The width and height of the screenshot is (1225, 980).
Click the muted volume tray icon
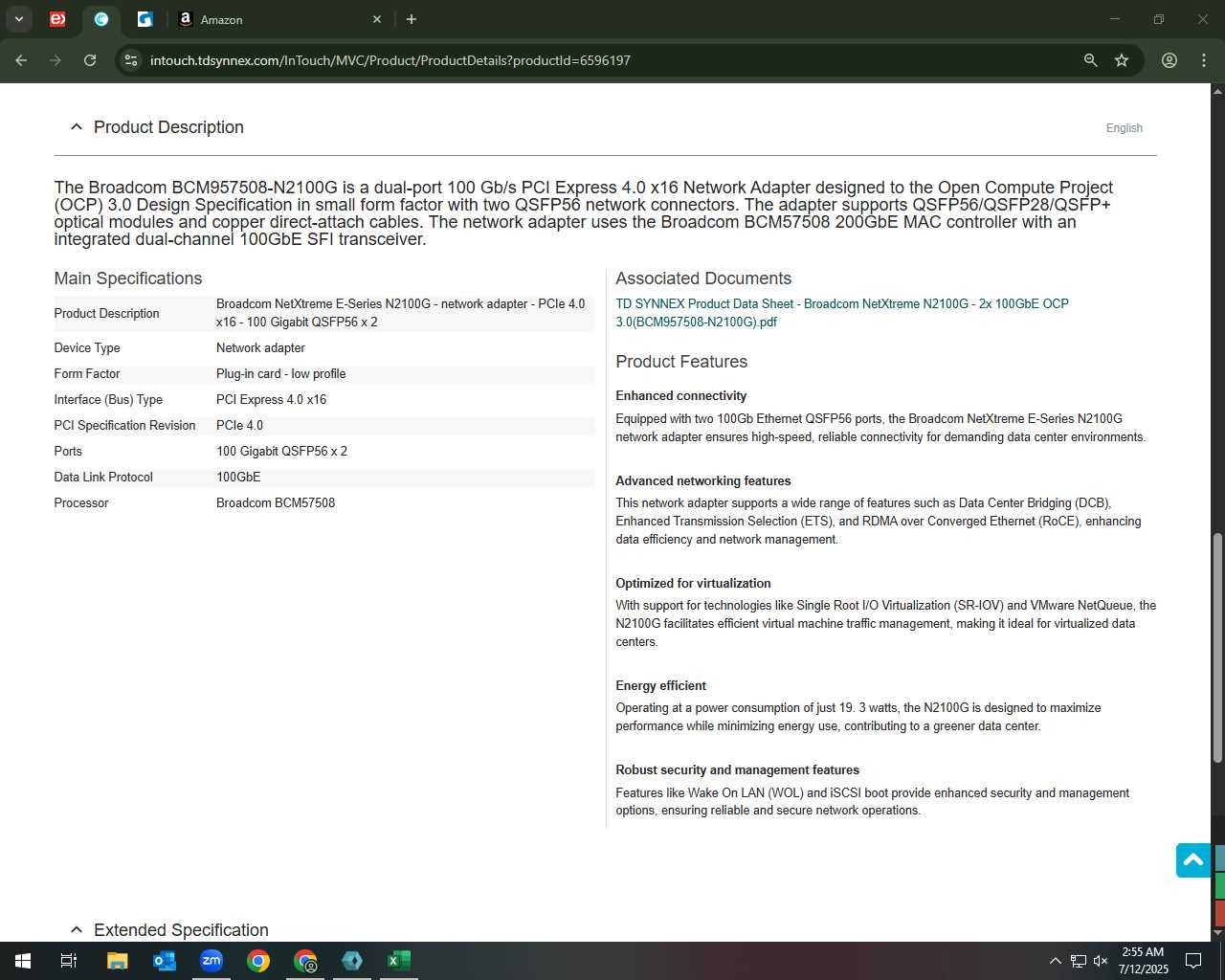(x=1101, y=961)
